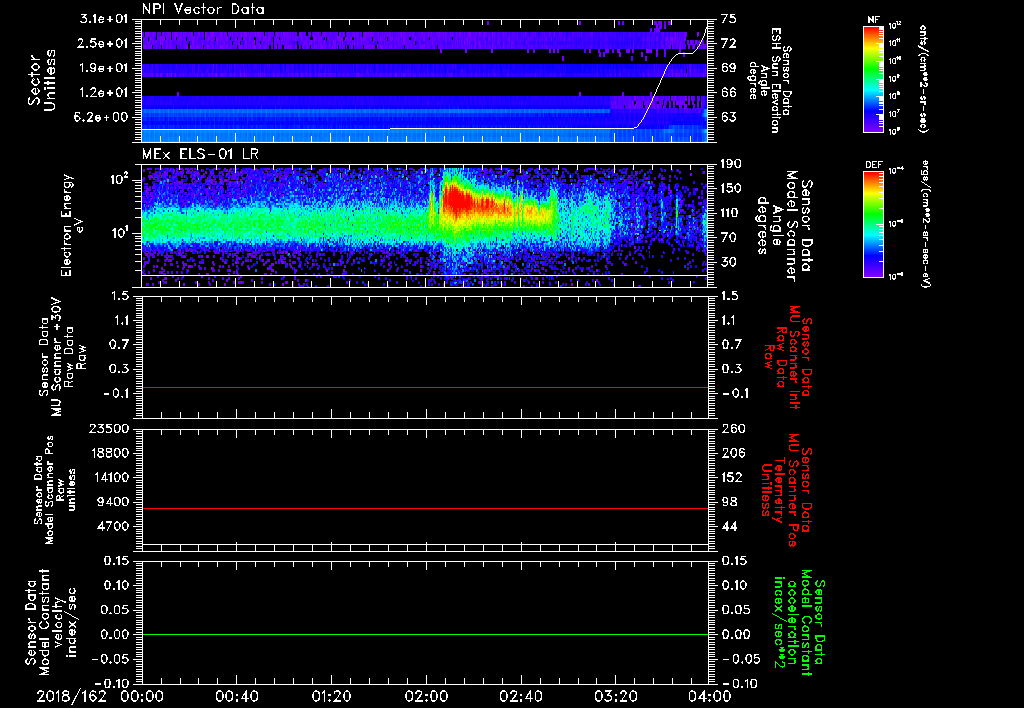The width and height of the screenshot is (1024, 708).
Task: Click the "1.2e+01" sector tick label
Action: pyautogui.click(x=104, y=93)
